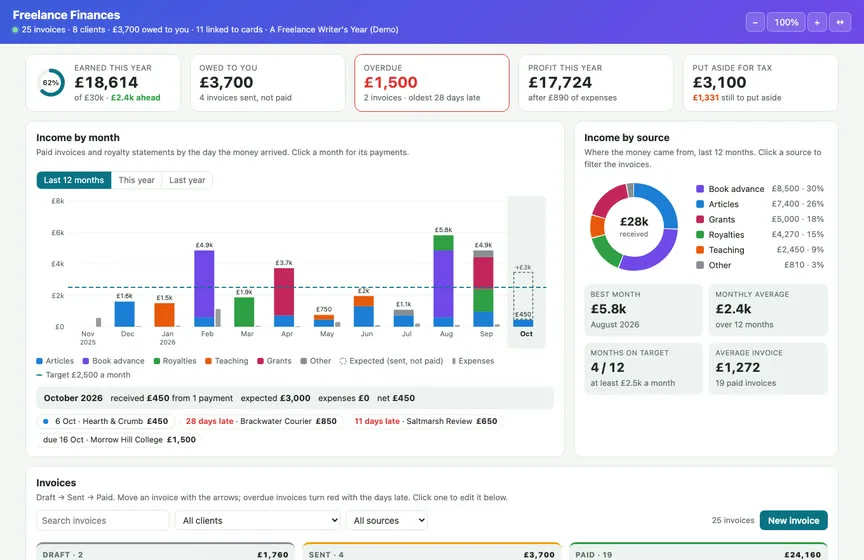Click the August £5.8k bar
This screenshot has height=560, width=864.
(444, 281)
